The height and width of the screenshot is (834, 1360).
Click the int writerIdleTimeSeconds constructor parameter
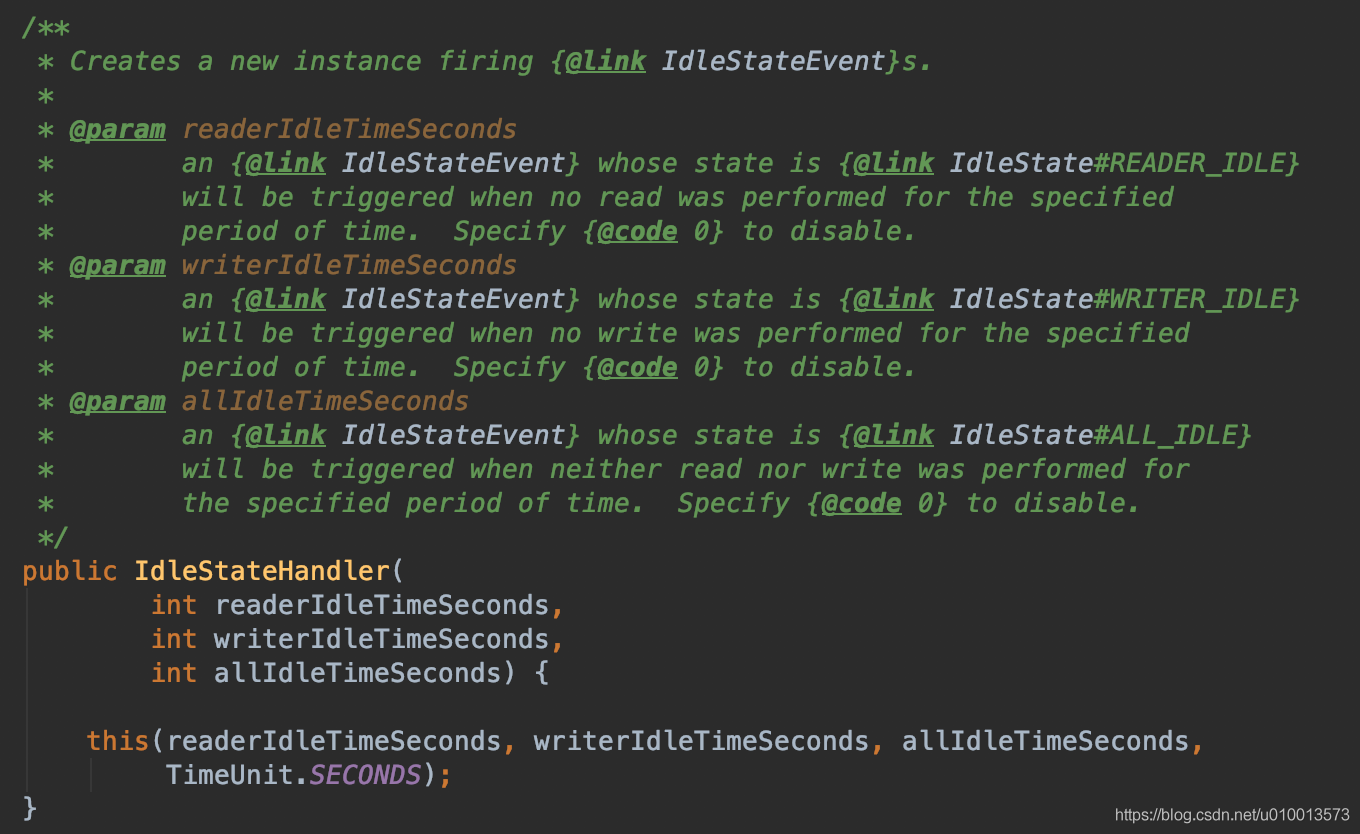pyautogui.click(x=382, y=639)
